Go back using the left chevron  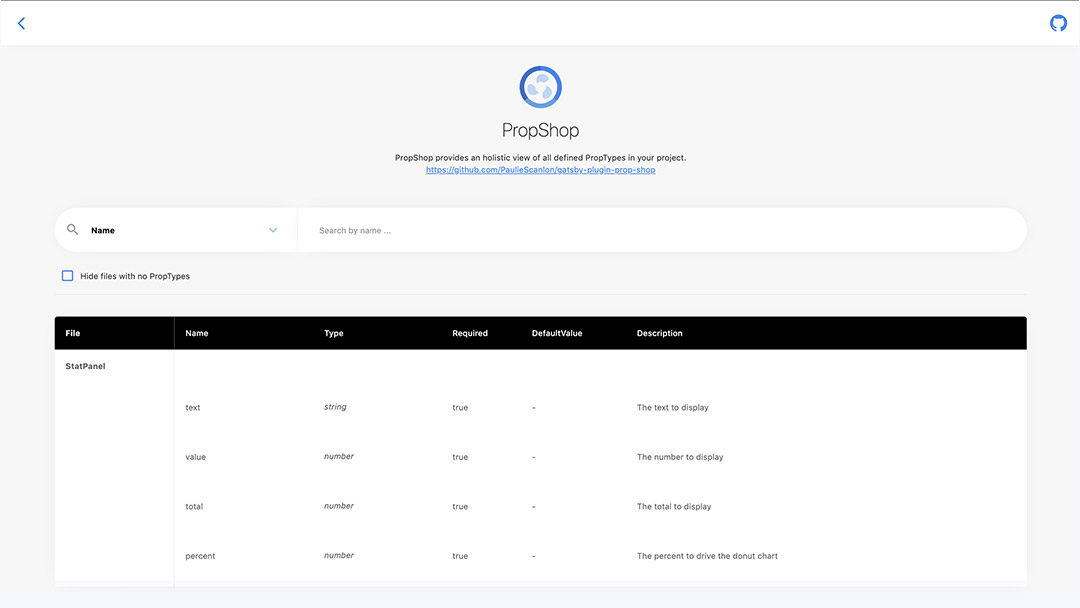(x=21, y=23)
